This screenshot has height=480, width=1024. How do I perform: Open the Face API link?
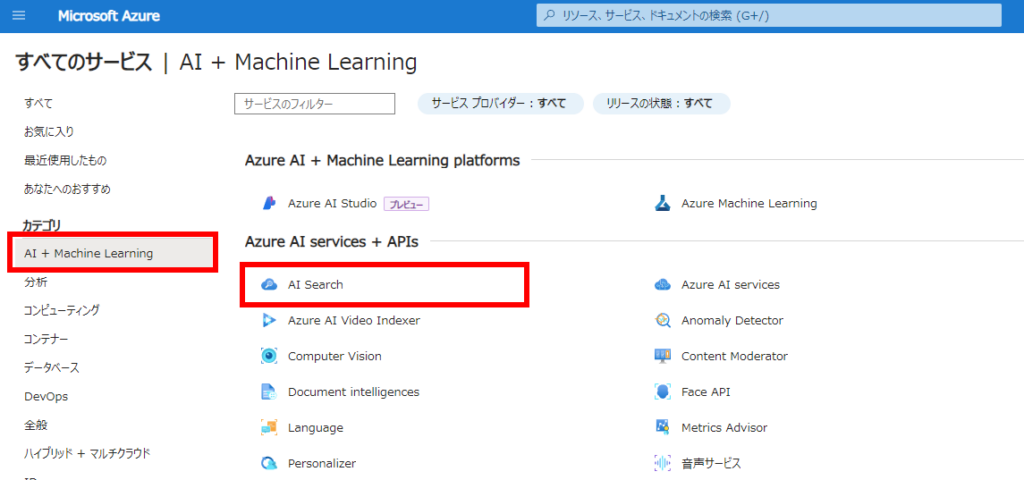coord(706,392)
